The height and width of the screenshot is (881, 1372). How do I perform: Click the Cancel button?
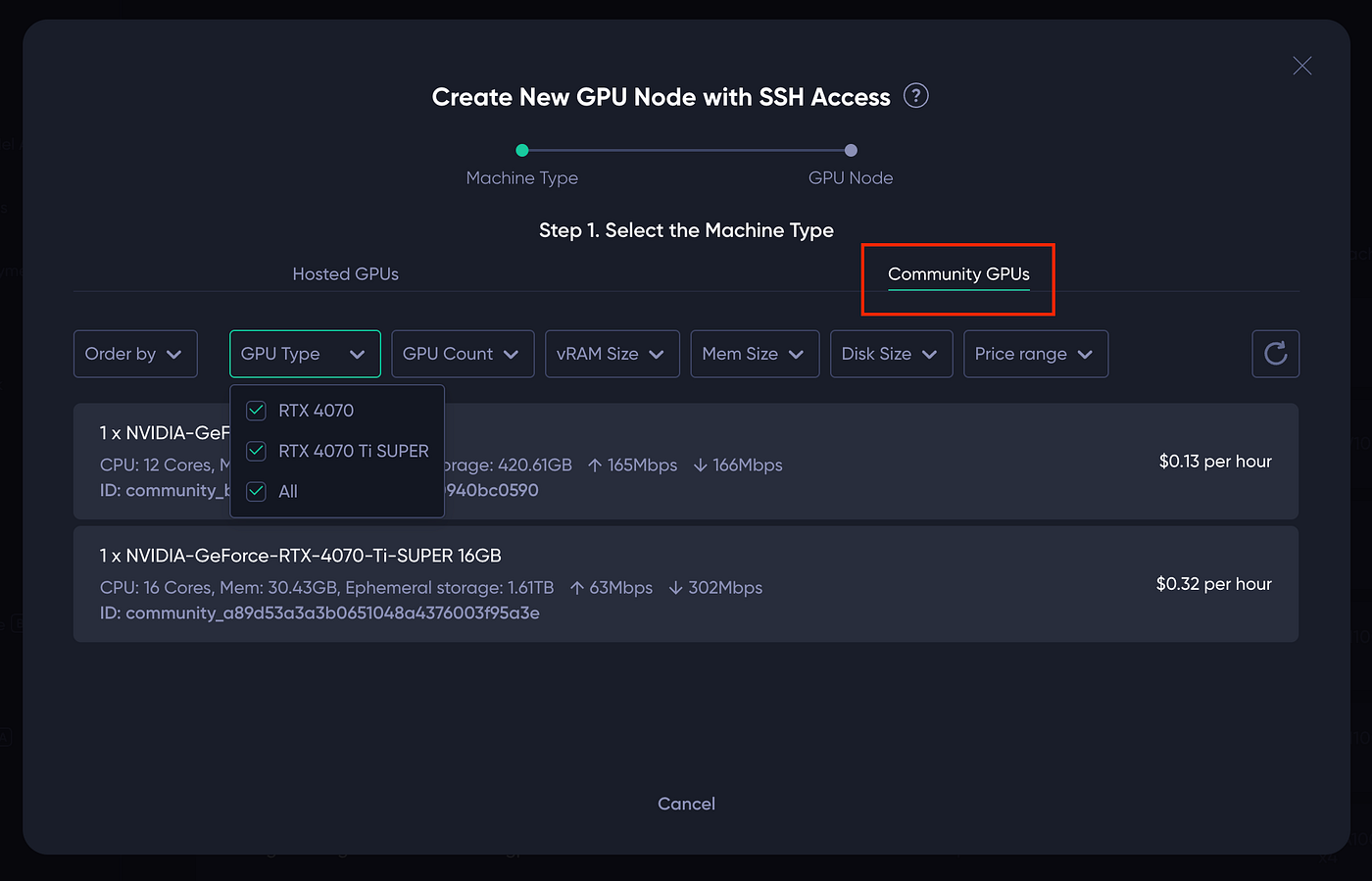click(x=686, y=804)
